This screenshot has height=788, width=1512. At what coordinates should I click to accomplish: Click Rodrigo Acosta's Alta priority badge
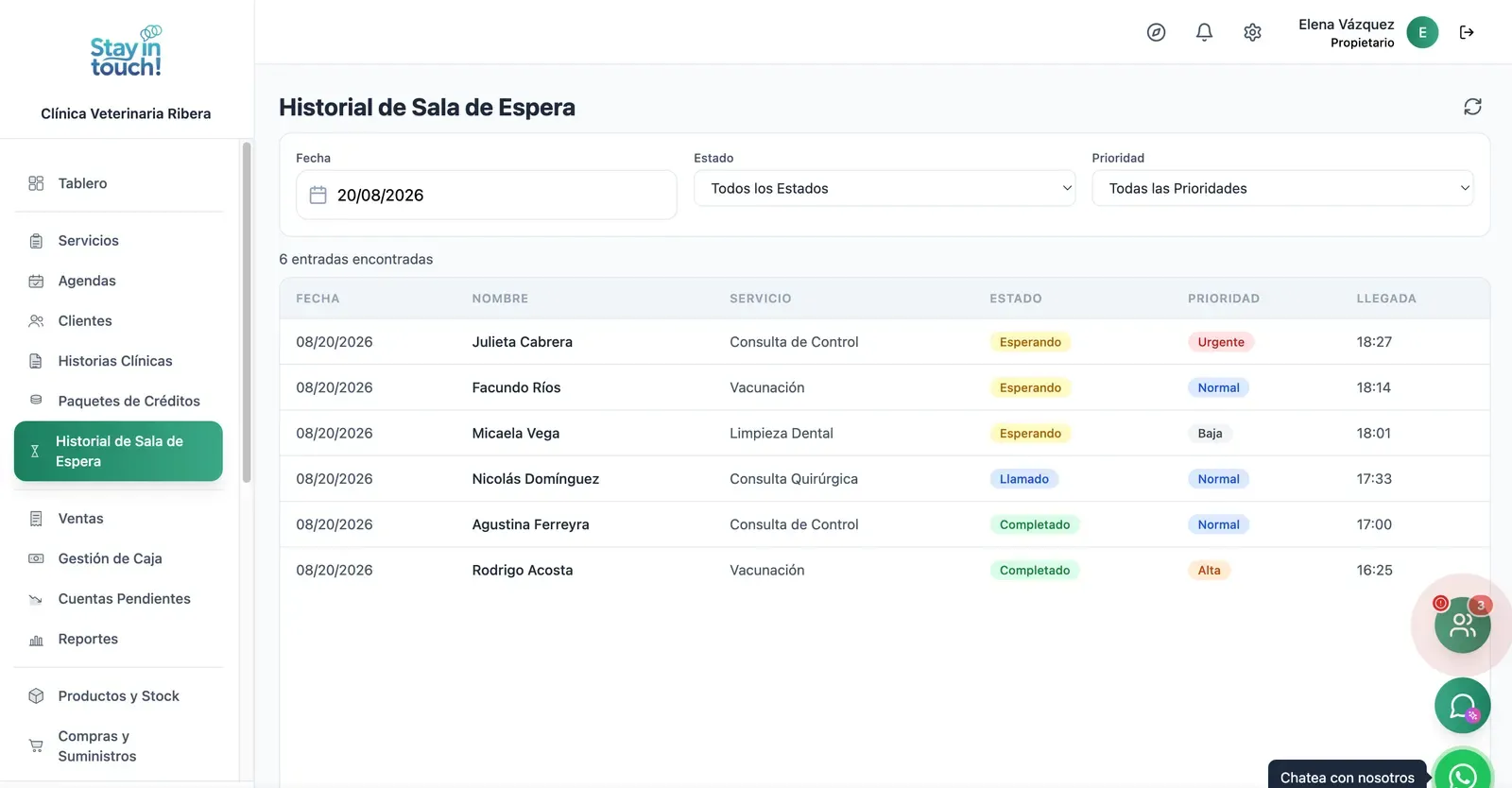point(1209,571)
